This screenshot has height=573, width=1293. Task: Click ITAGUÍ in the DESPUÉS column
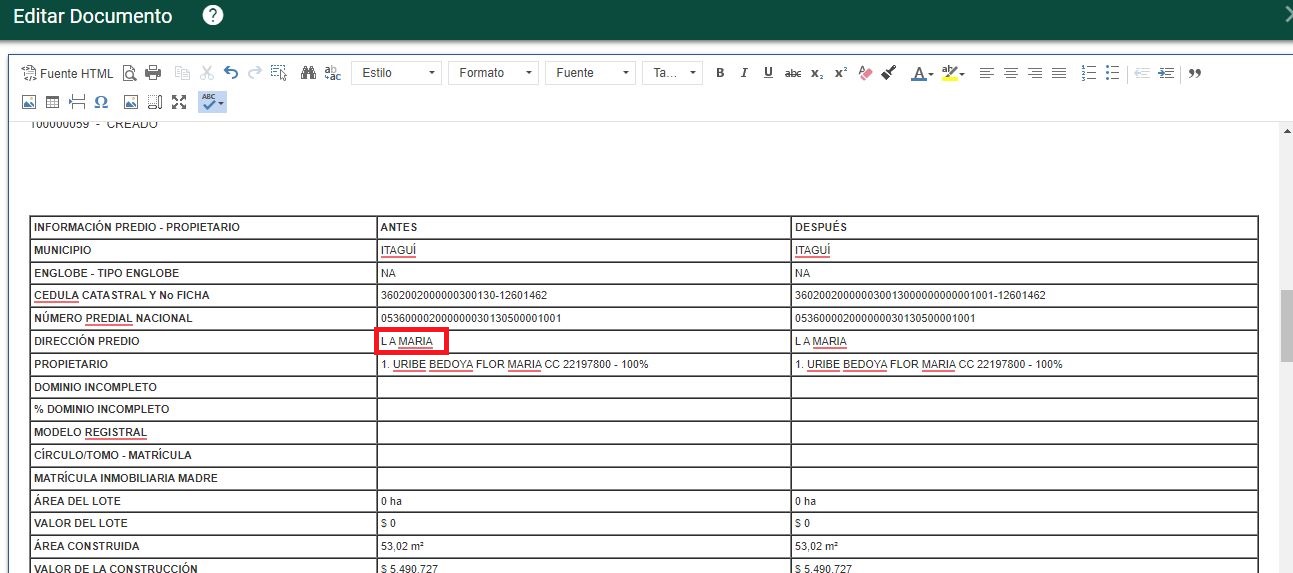[x=812, y=250]
